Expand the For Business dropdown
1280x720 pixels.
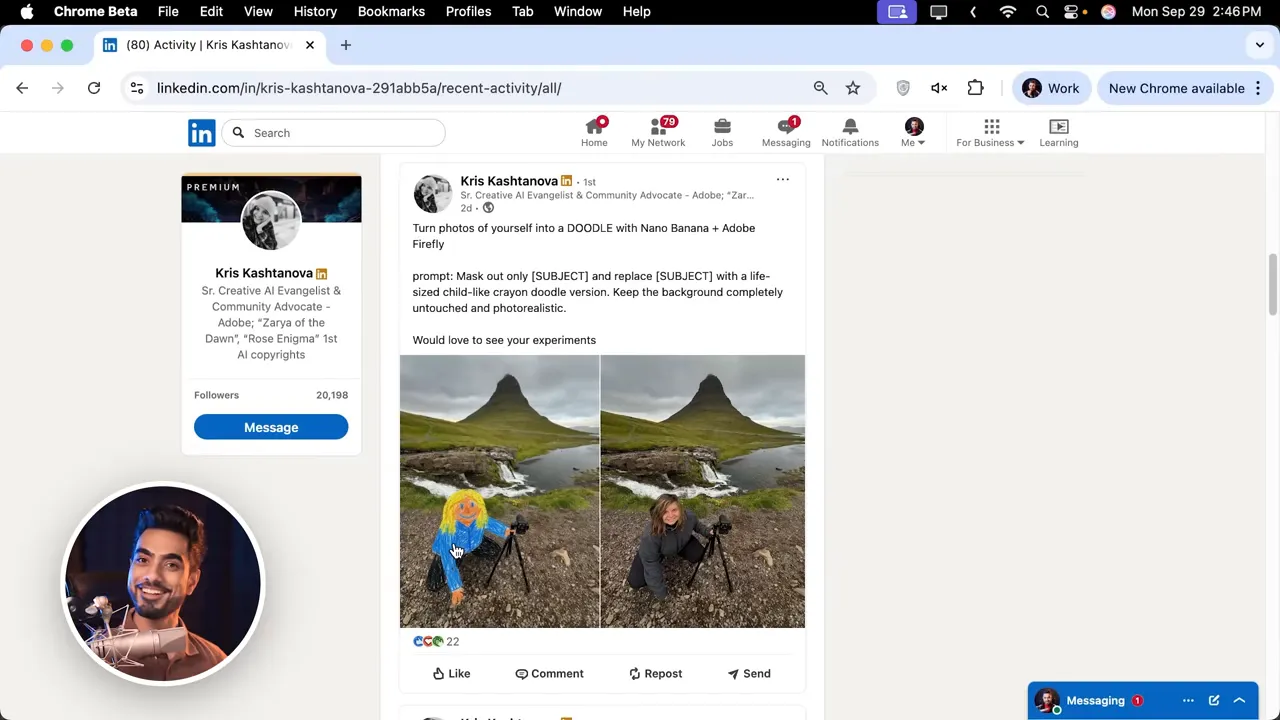click(x=990, y=132)
